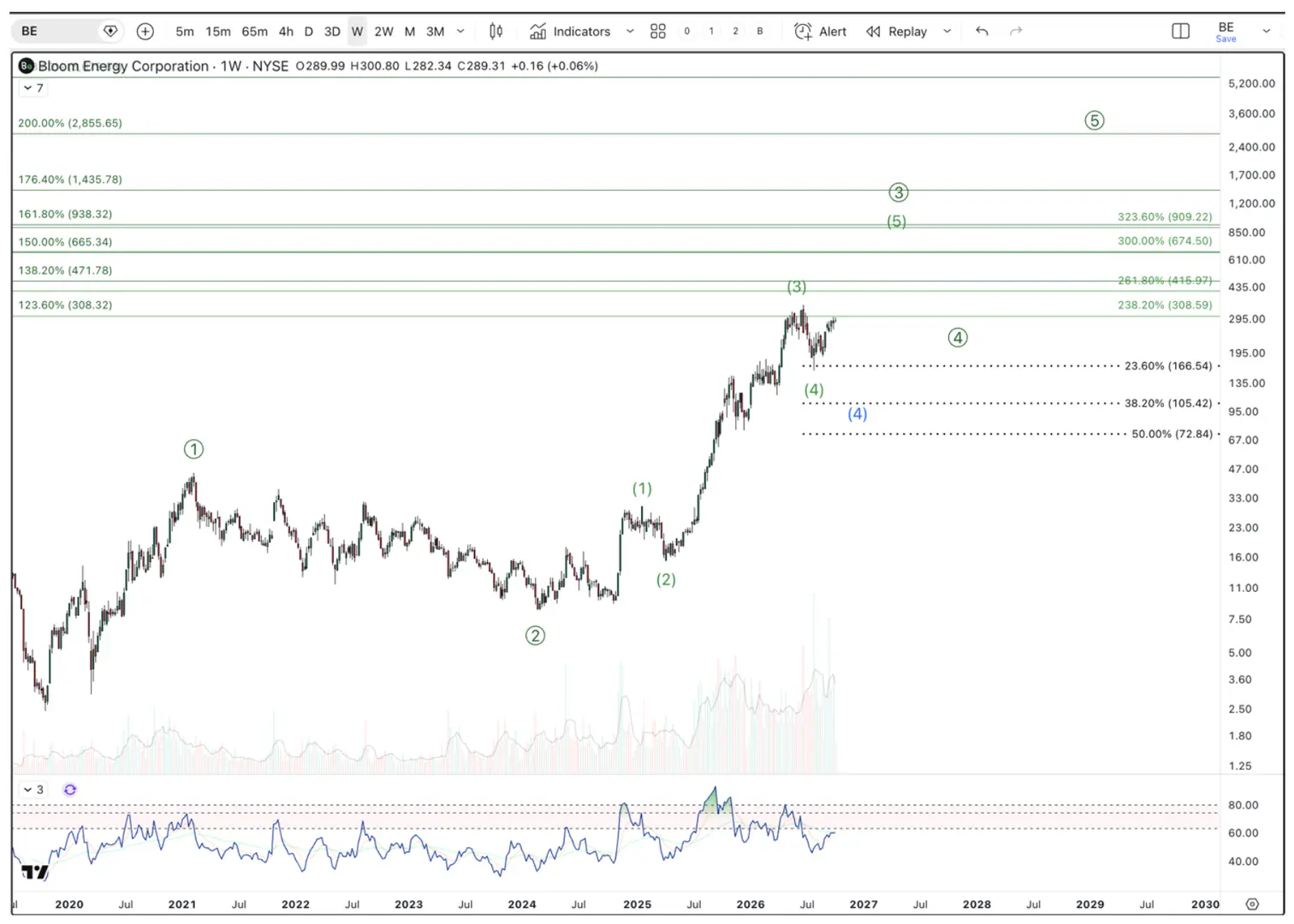Image resolution: width=1294 pixels, height=924 pixels.
Task: Open the chart layout split icon
Action: (1180, 32)
